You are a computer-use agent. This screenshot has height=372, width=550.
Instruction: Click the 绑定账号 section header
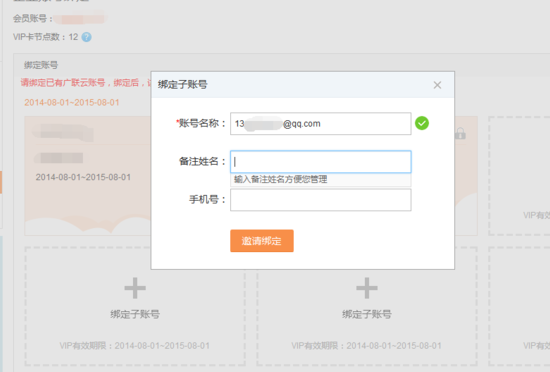41,65
